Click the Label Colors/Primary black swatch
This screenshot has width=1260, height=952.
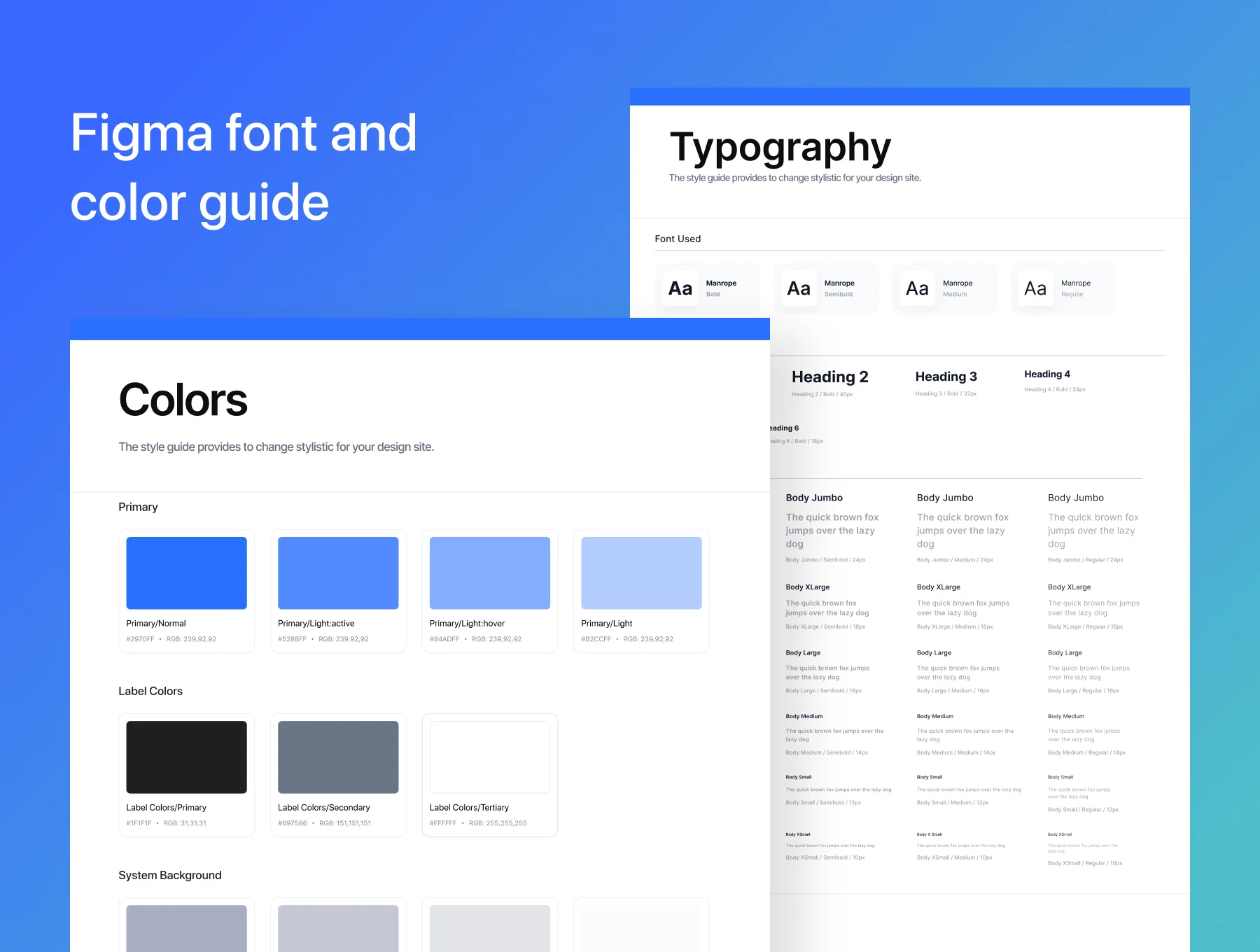(x=186, y=757)
